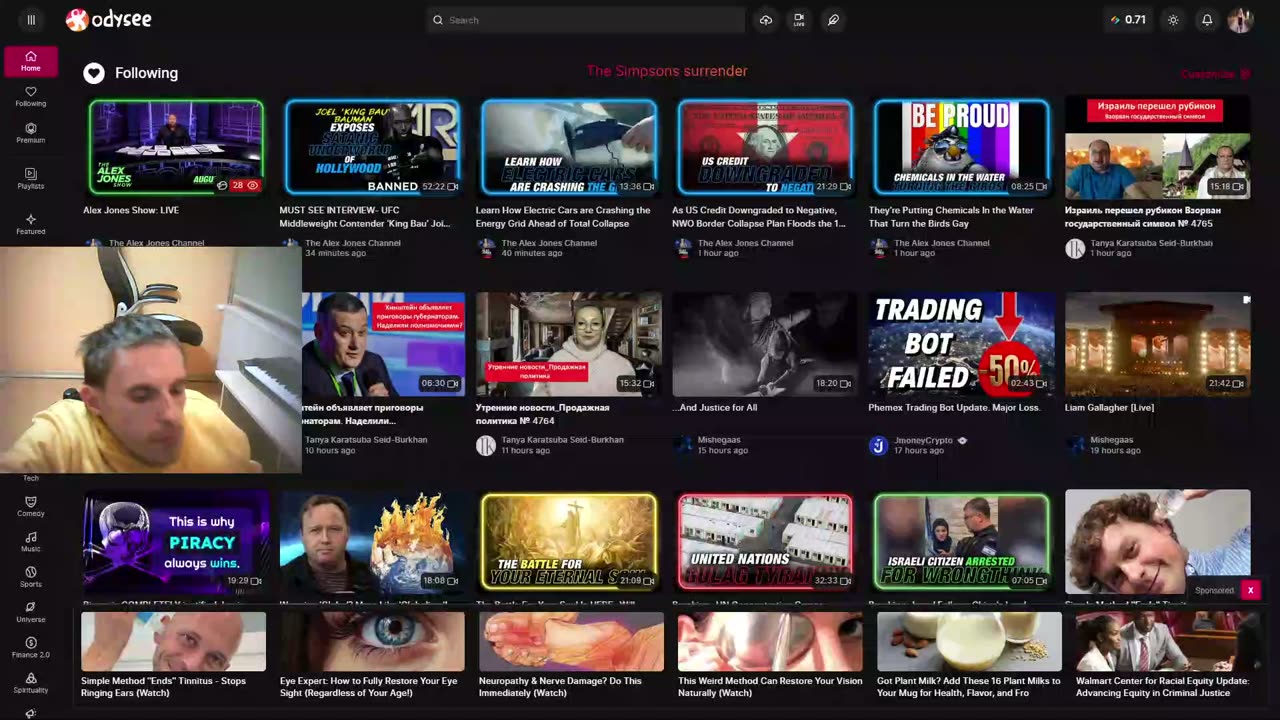
Task: Collapse the sidebar with the menu icon
Action: (x=31, y=20)
